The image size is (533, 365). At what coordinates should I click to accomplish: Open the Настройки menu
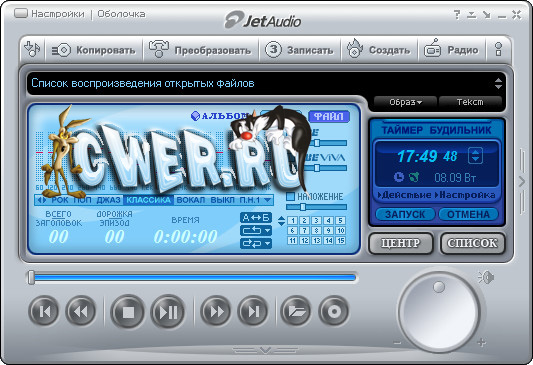[57, 14]
